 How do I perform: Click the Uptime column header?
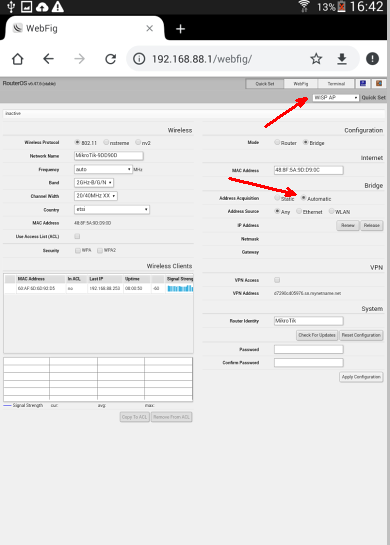tap(137, 279)
